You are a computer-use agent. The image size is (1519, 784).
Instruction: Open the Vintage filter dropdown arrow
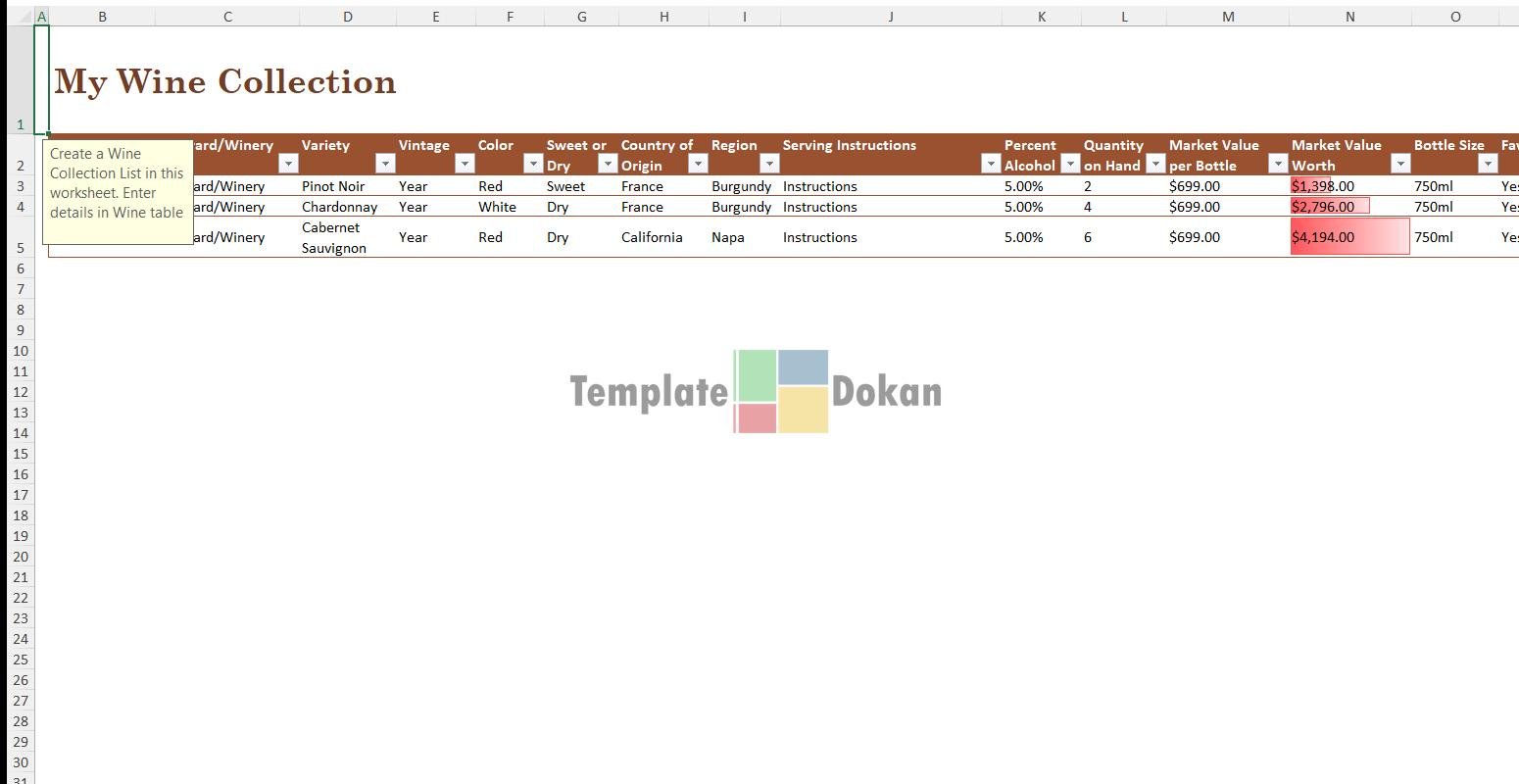pyautogui.click(x=465, y=164)
